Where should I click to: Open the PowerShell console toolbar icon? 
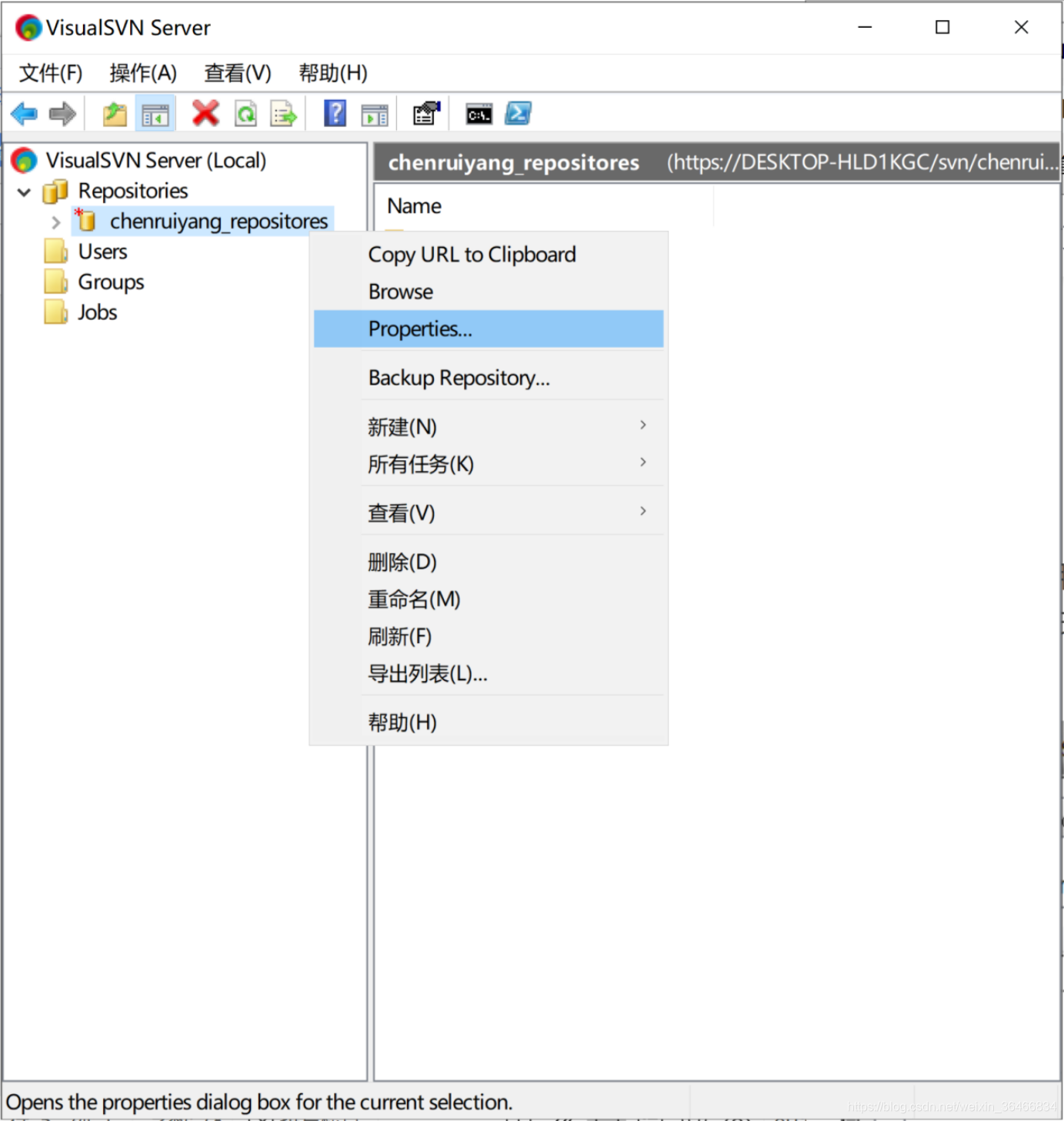518,114
